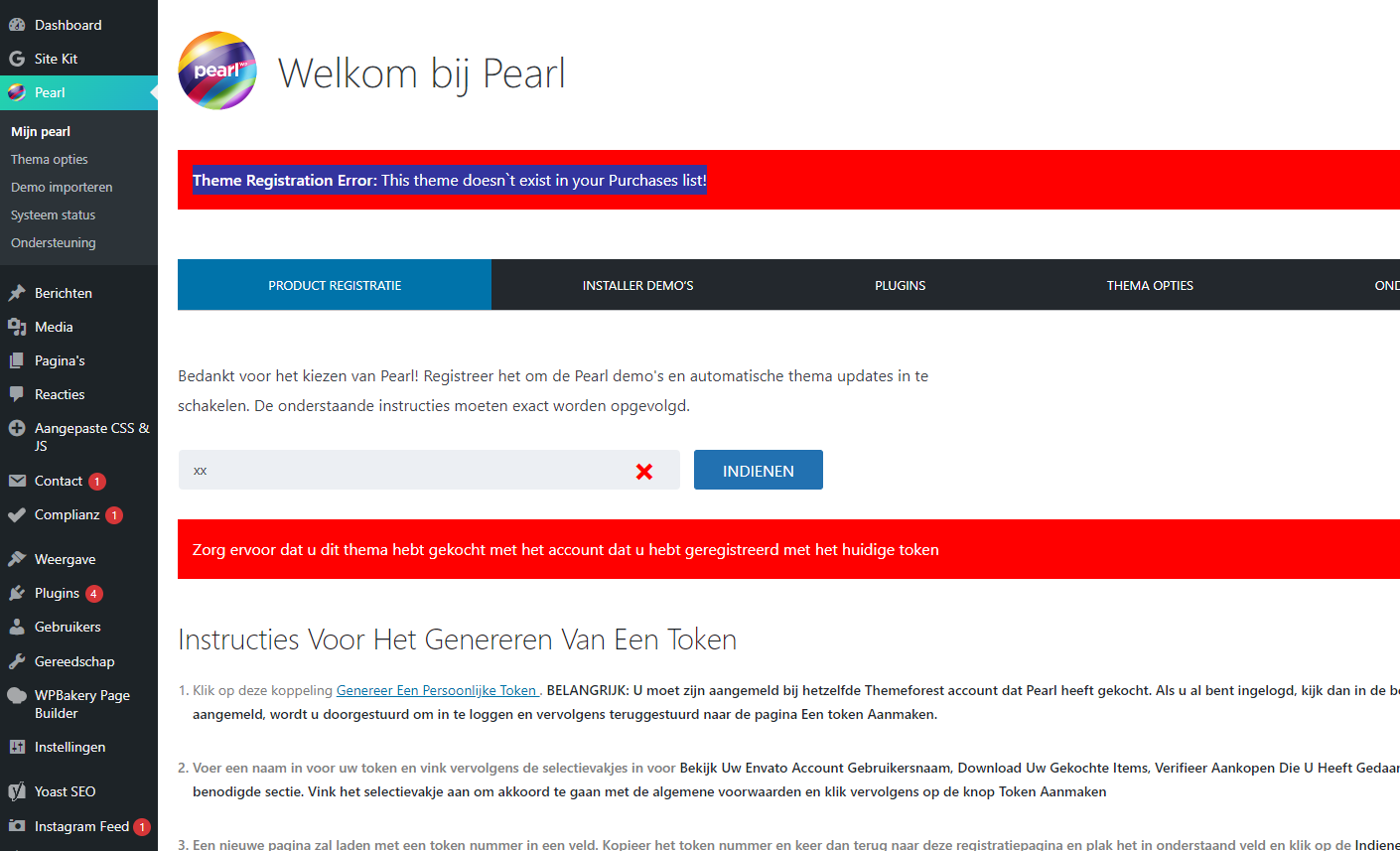Viewport: 1400px width, 851px height.
Task: Follow the Genereer Een Persoonlijke Token link
Action: [438, 690]
